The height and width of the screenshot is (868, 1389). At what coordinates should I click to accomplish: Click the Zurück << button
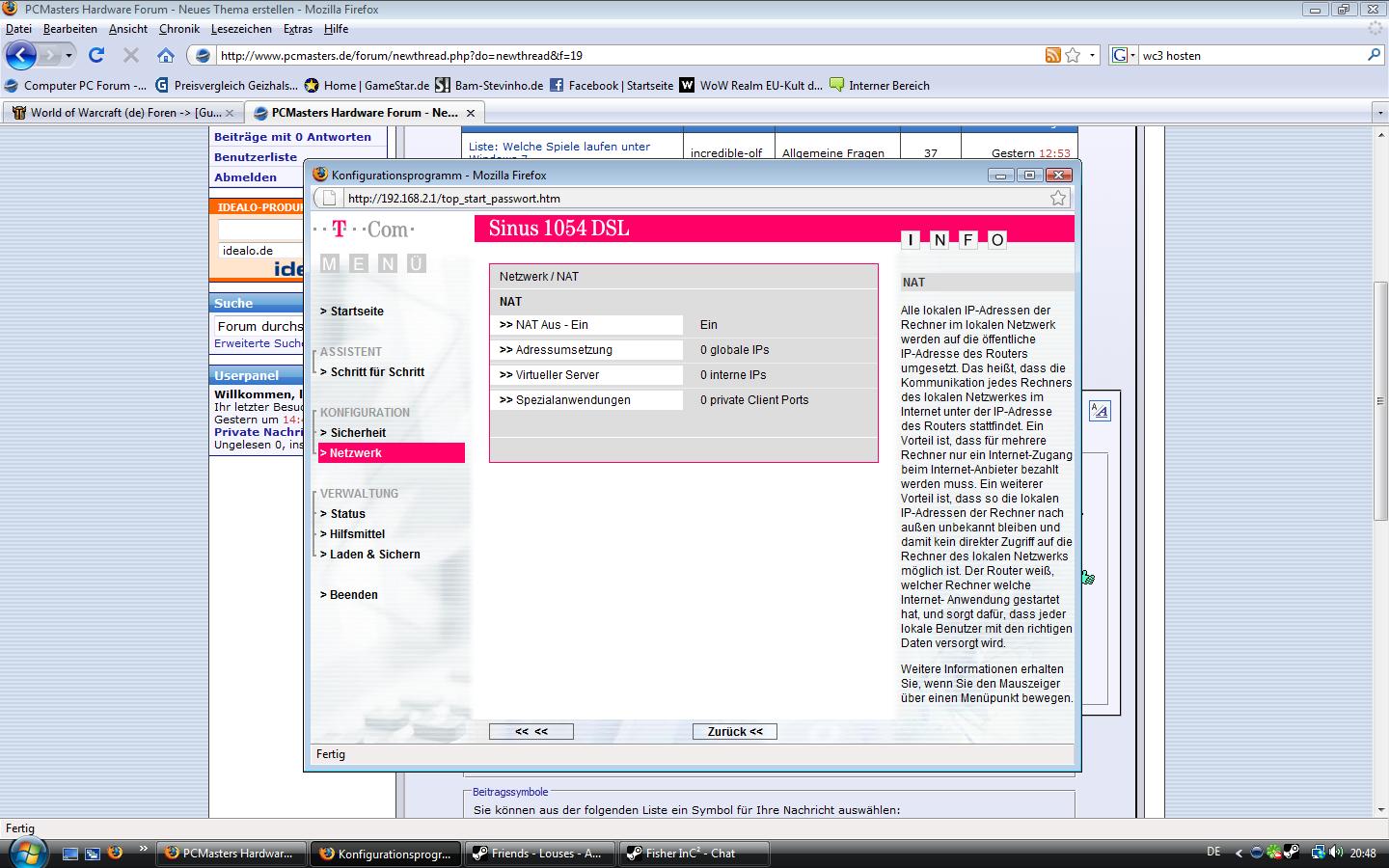[734, 732]
